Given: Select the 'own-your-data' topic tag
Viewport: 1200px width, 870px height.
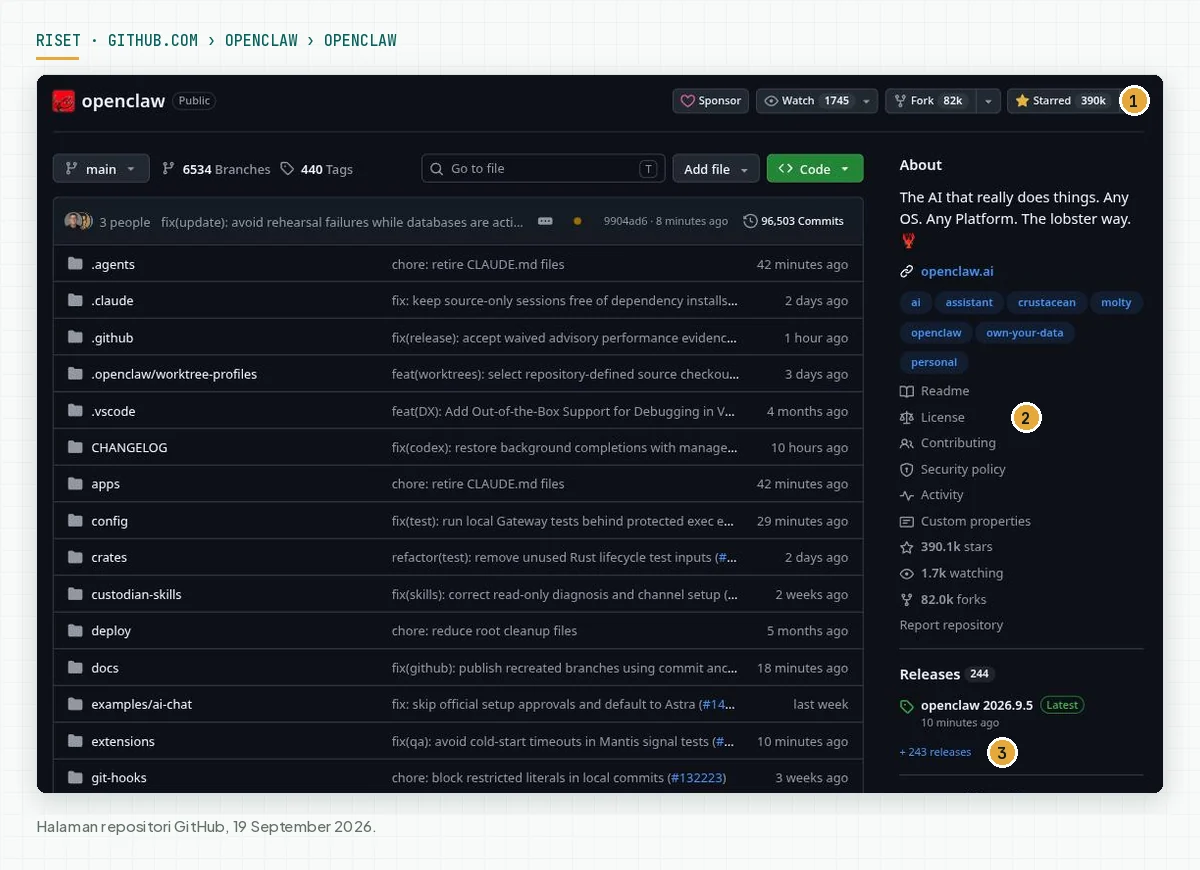Looking at the screenshot, I should 1024,333.
